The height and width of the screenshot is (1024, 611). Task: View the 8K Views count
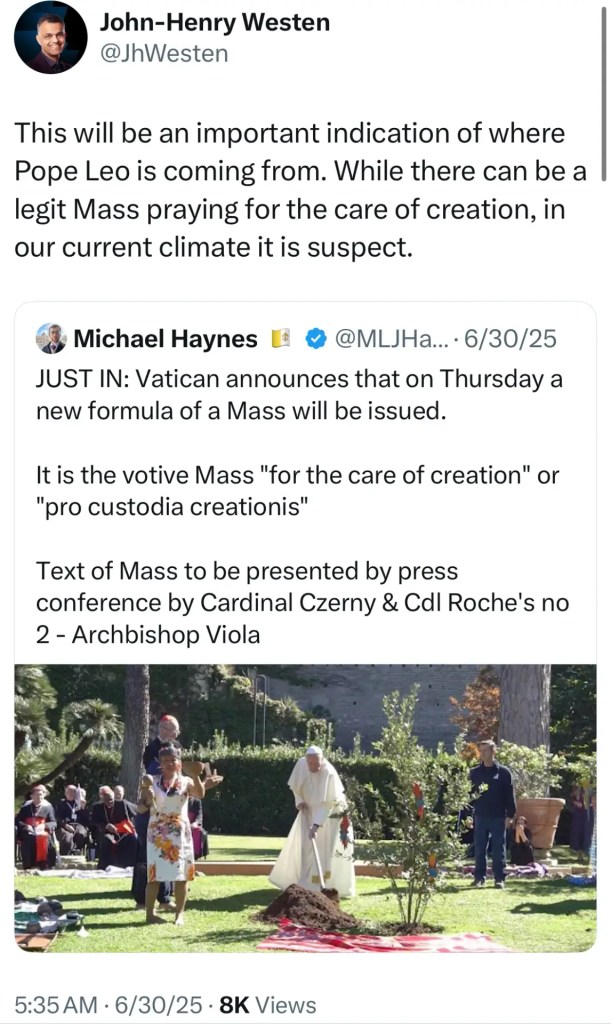coord(268,1005)
